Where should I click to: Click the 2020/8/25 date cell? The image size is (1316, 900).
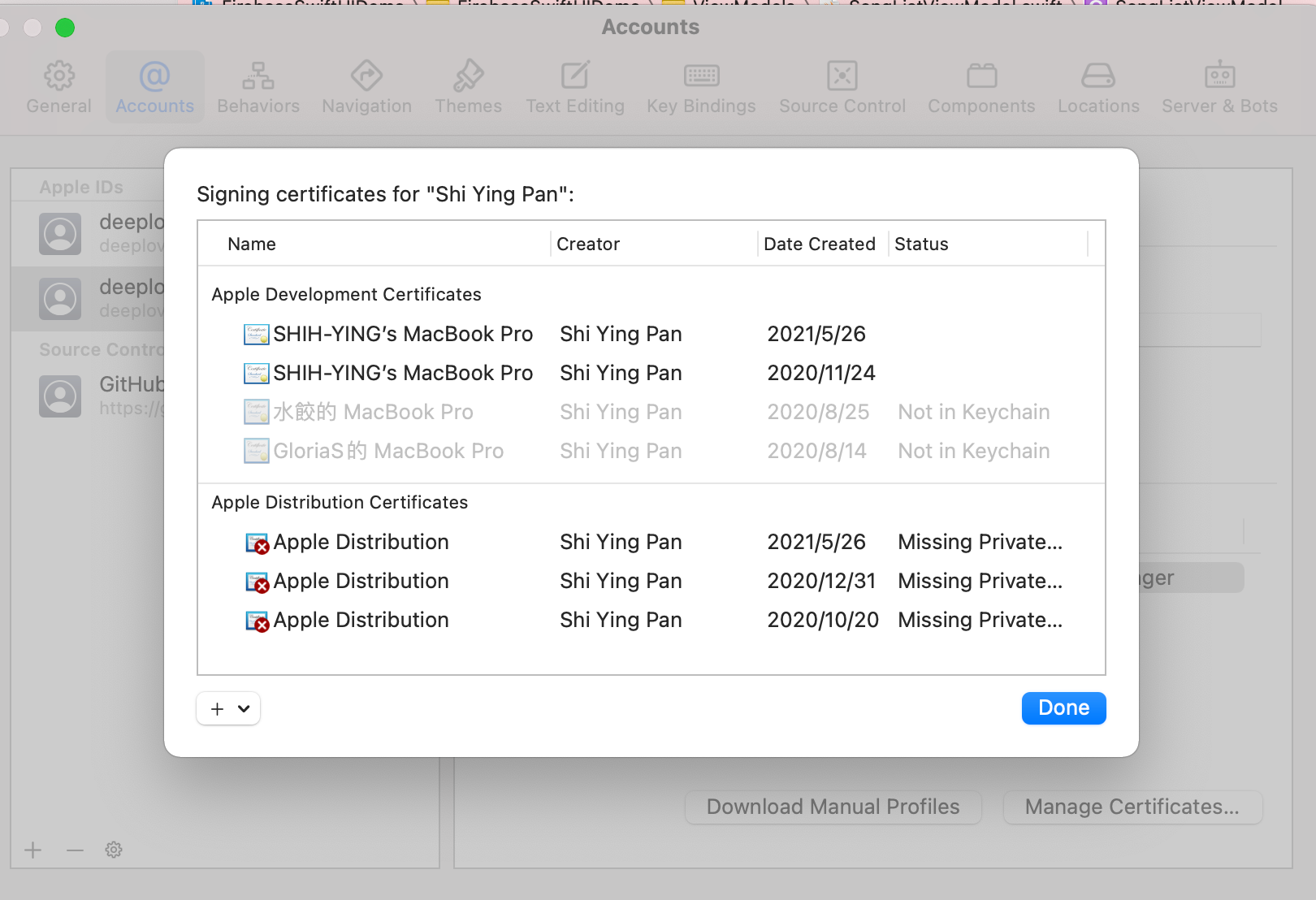tap(818, 412)
